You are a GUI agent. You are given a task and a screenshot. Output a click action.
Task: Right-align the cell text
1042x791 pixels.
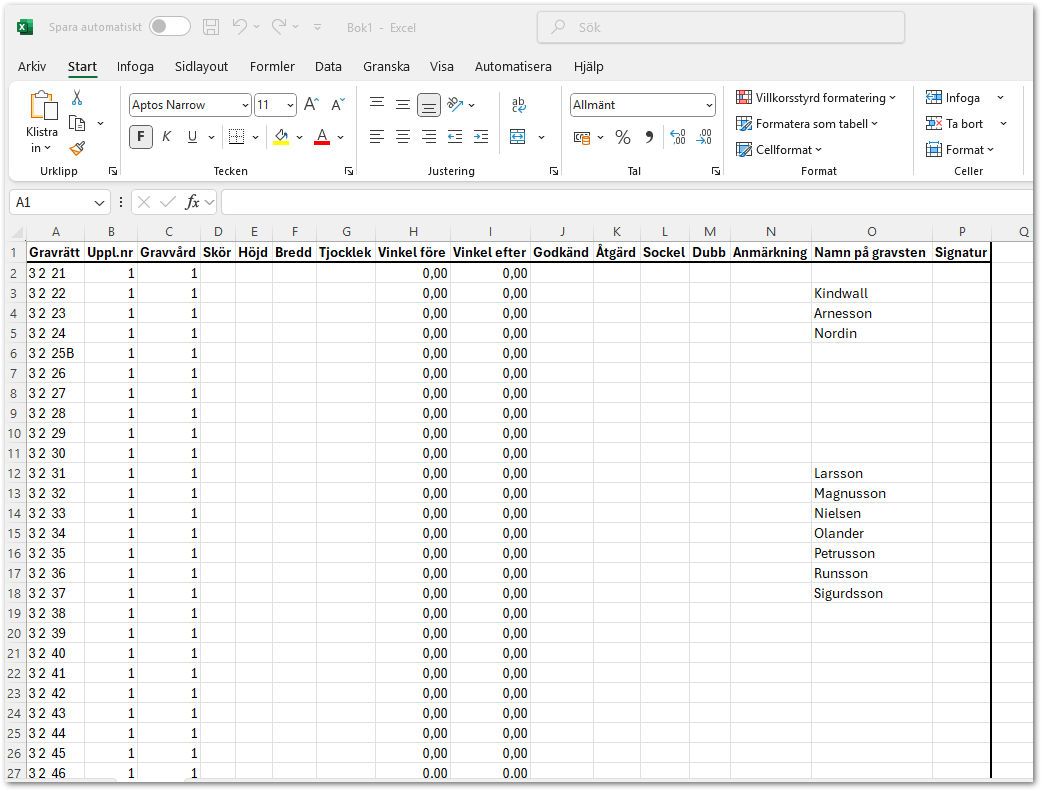pyautogui.click(x=429, y=137)
